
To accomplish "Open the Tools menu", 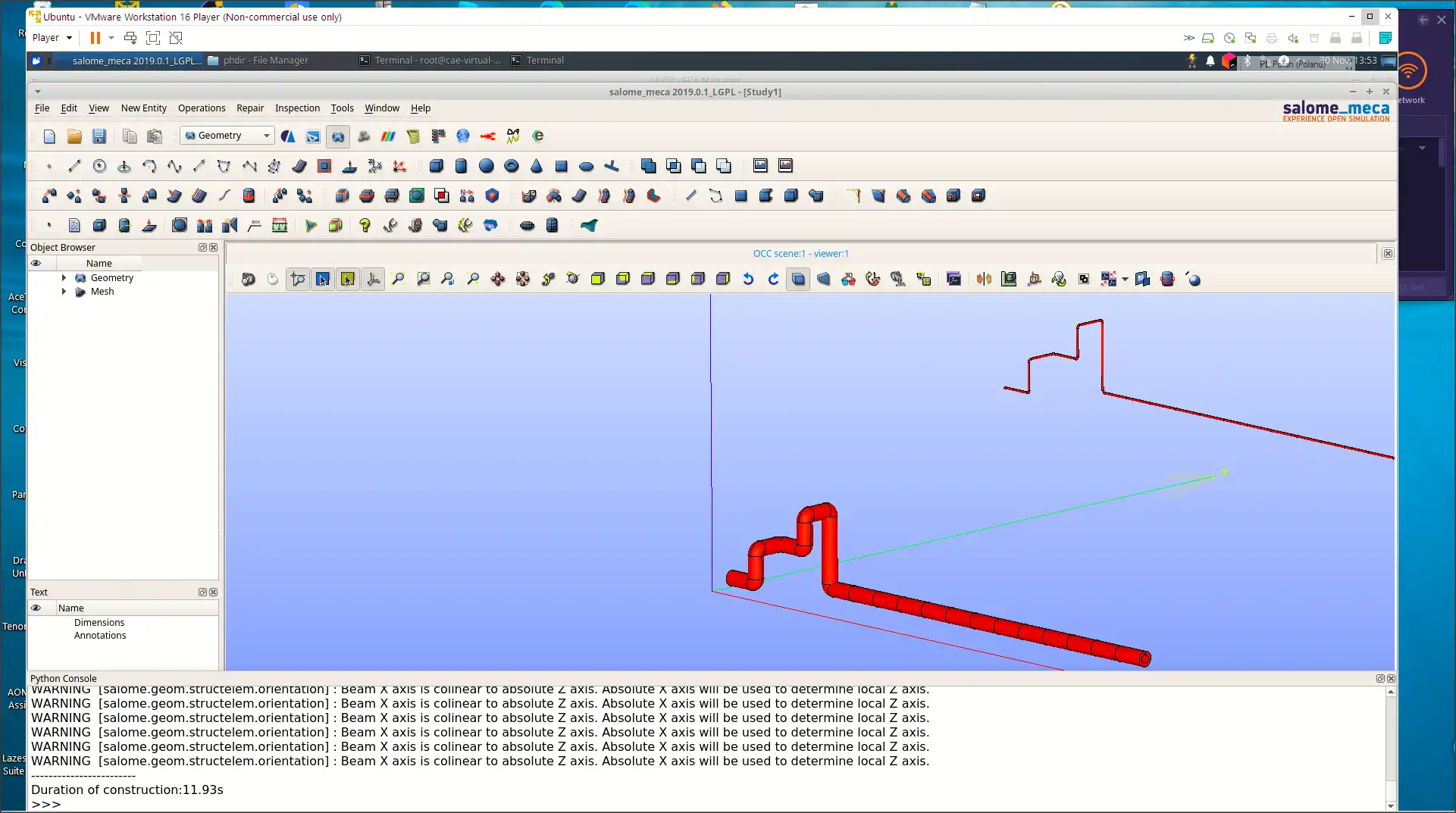I will point(342,108).
